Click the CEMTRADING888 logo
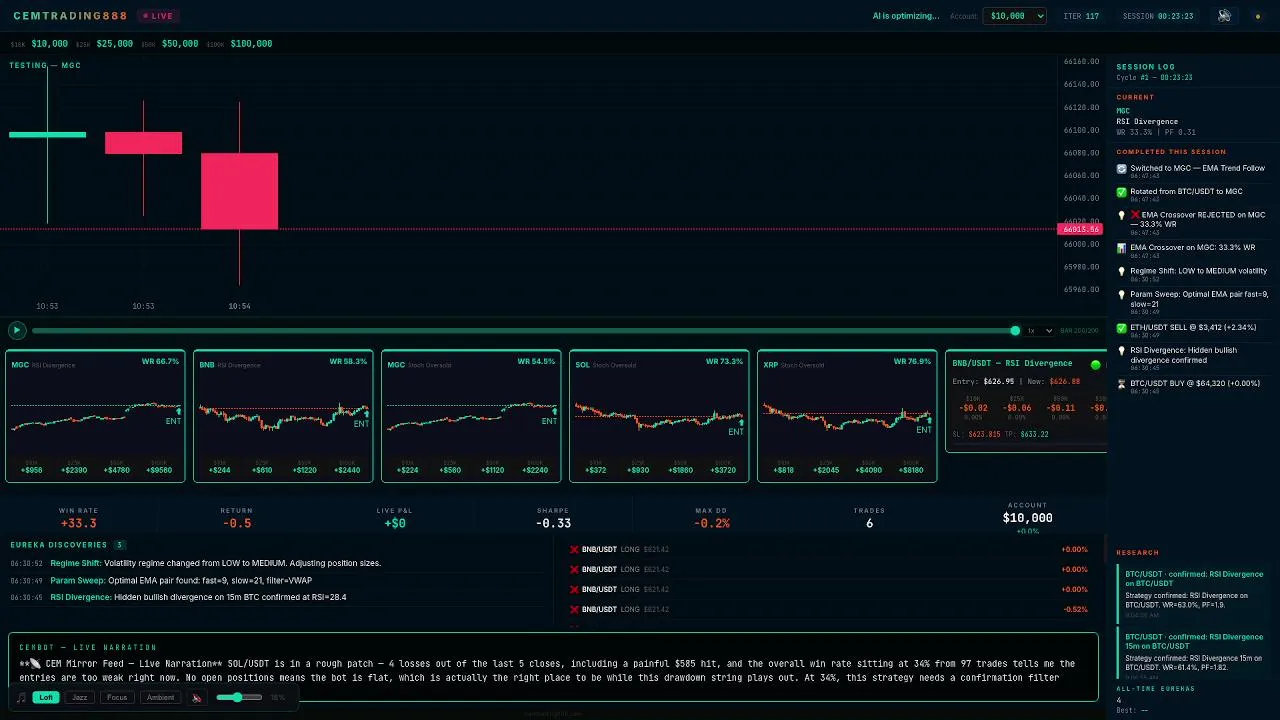The height and width of the screenshot is (720, 1280). (x=71, y=16)
